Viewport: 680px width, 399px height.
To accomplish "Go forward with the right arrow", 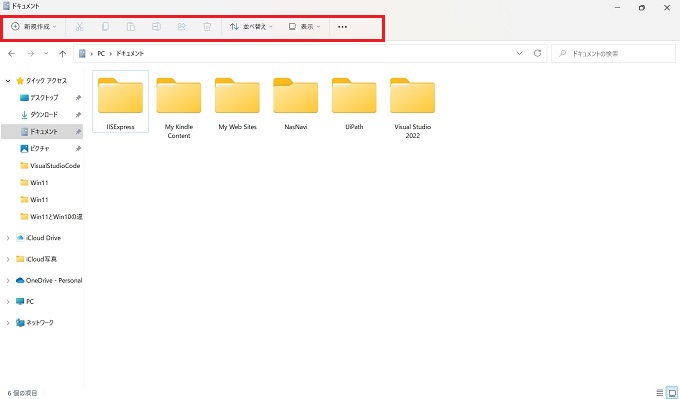I will (30, 54).
